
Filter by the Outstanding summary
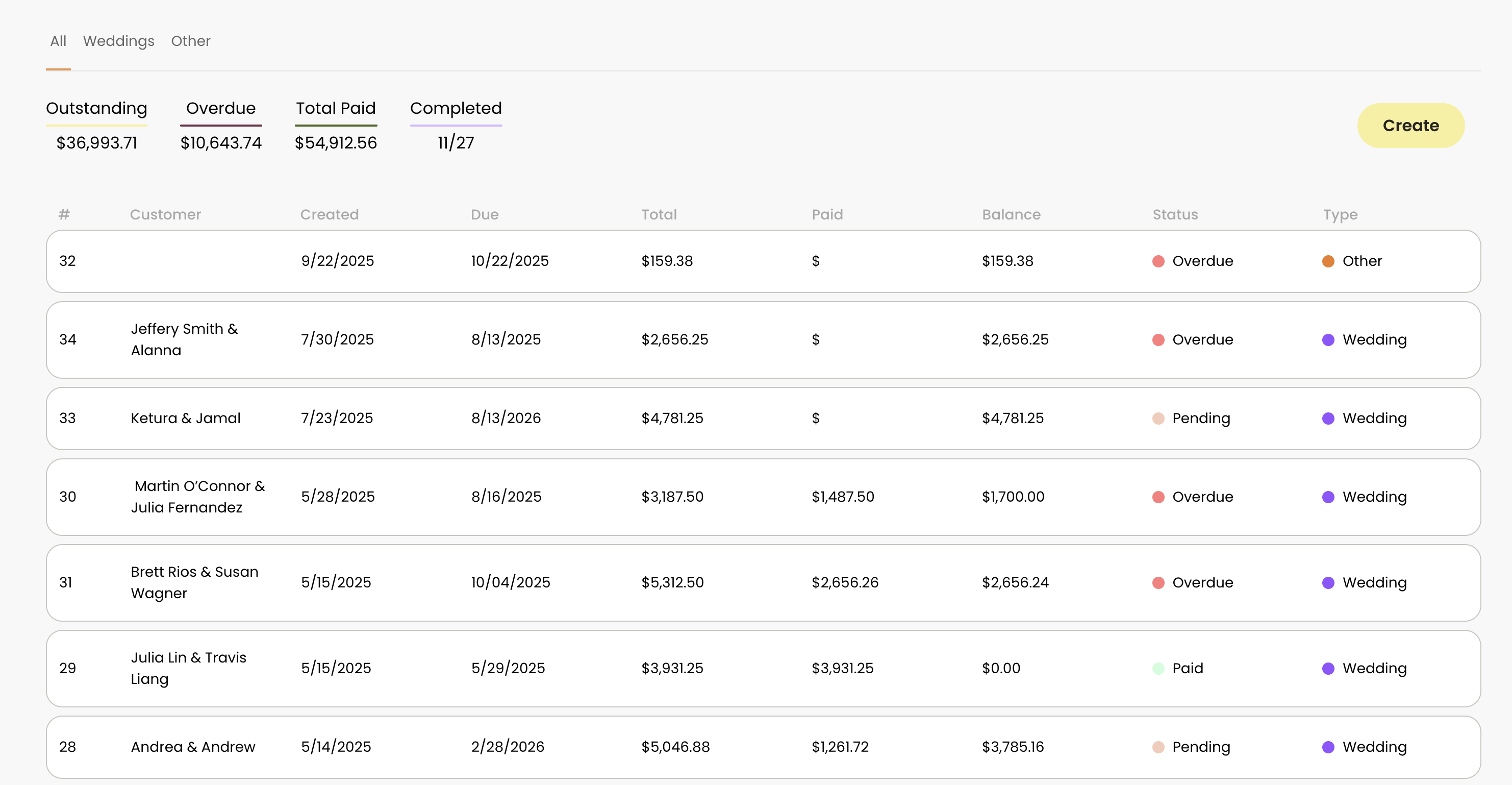click(x=96, y=109)
